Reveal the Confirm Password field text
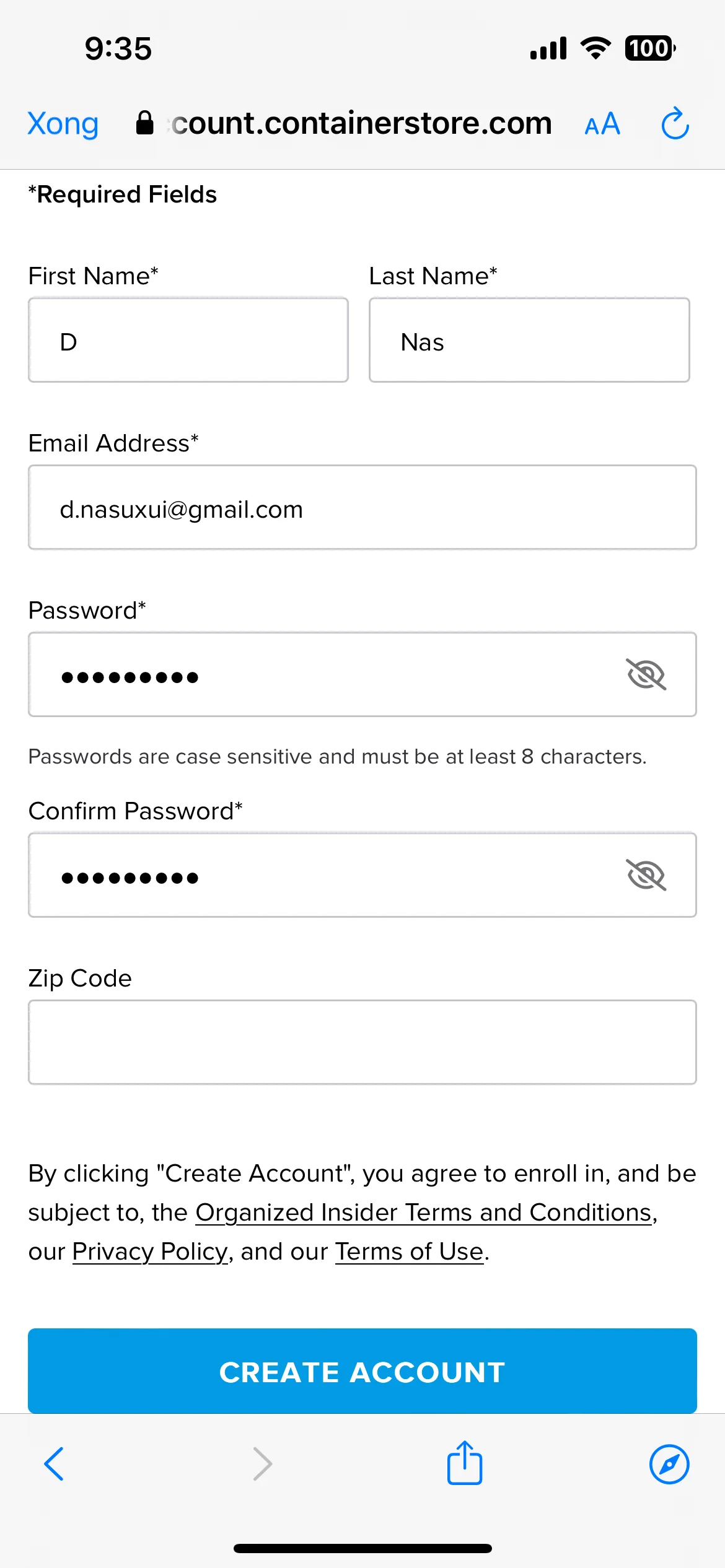The image size is (725, 1568). point(646,875)
